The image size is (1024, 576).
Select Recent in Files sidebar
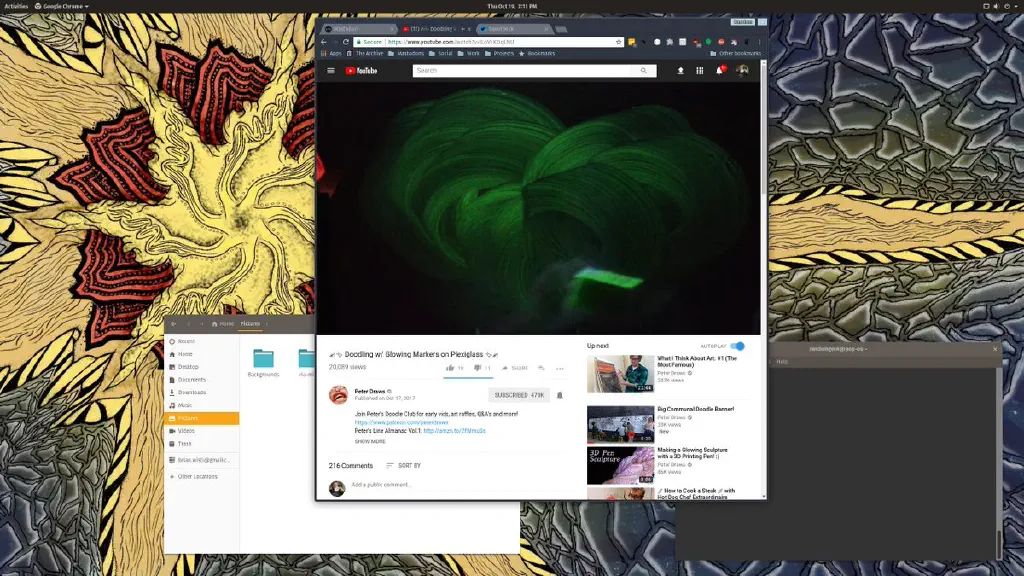202,342
